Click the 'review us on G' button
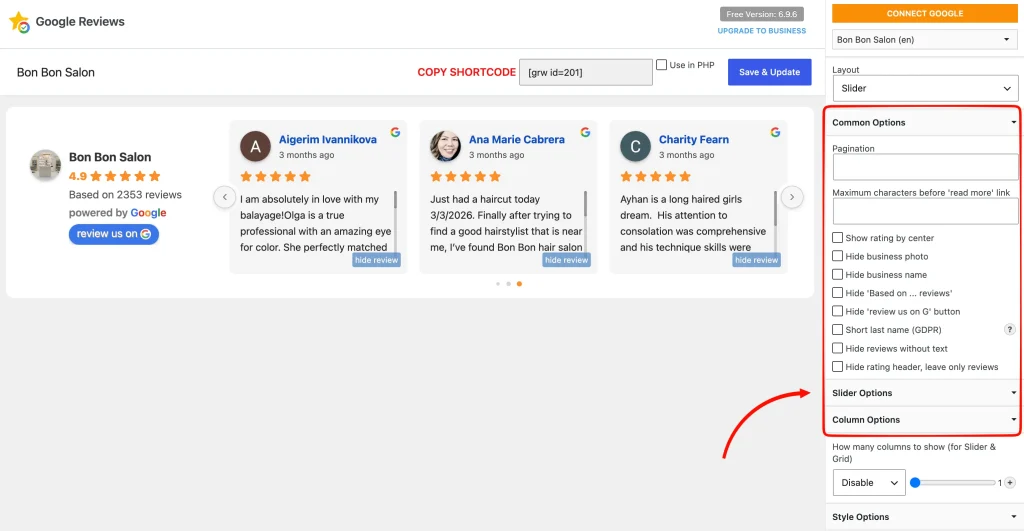Screen dimensions: 1024x531 [114, 234]
